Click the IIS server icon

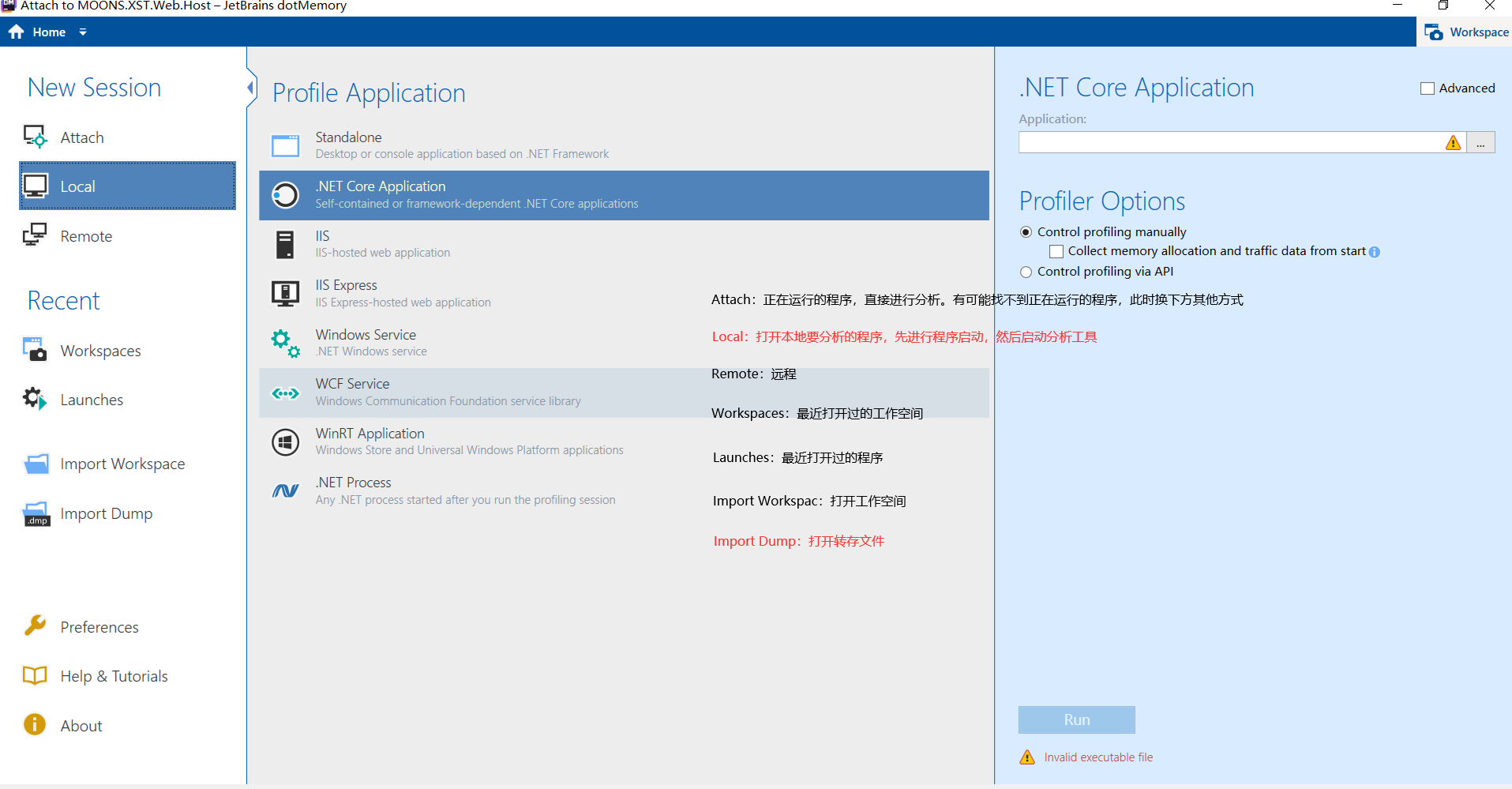tap(285, 245)
